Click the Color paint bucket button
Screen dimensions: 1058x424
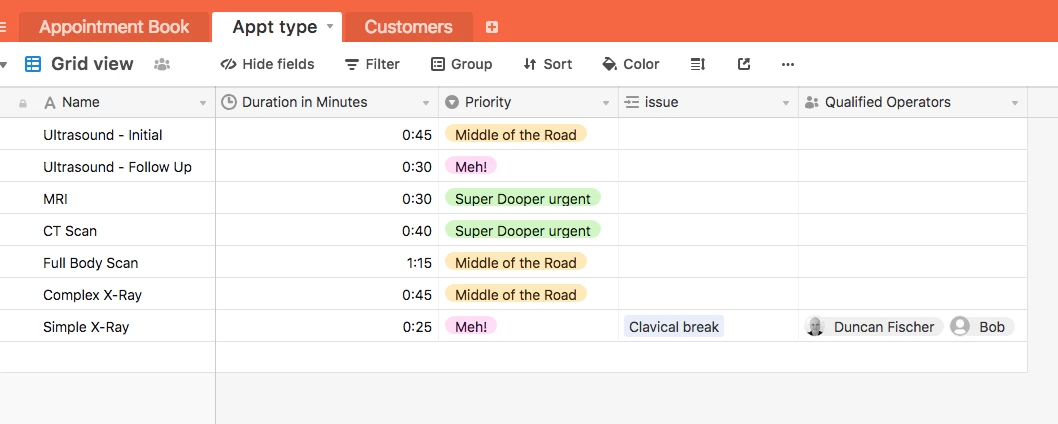(630, 64)
